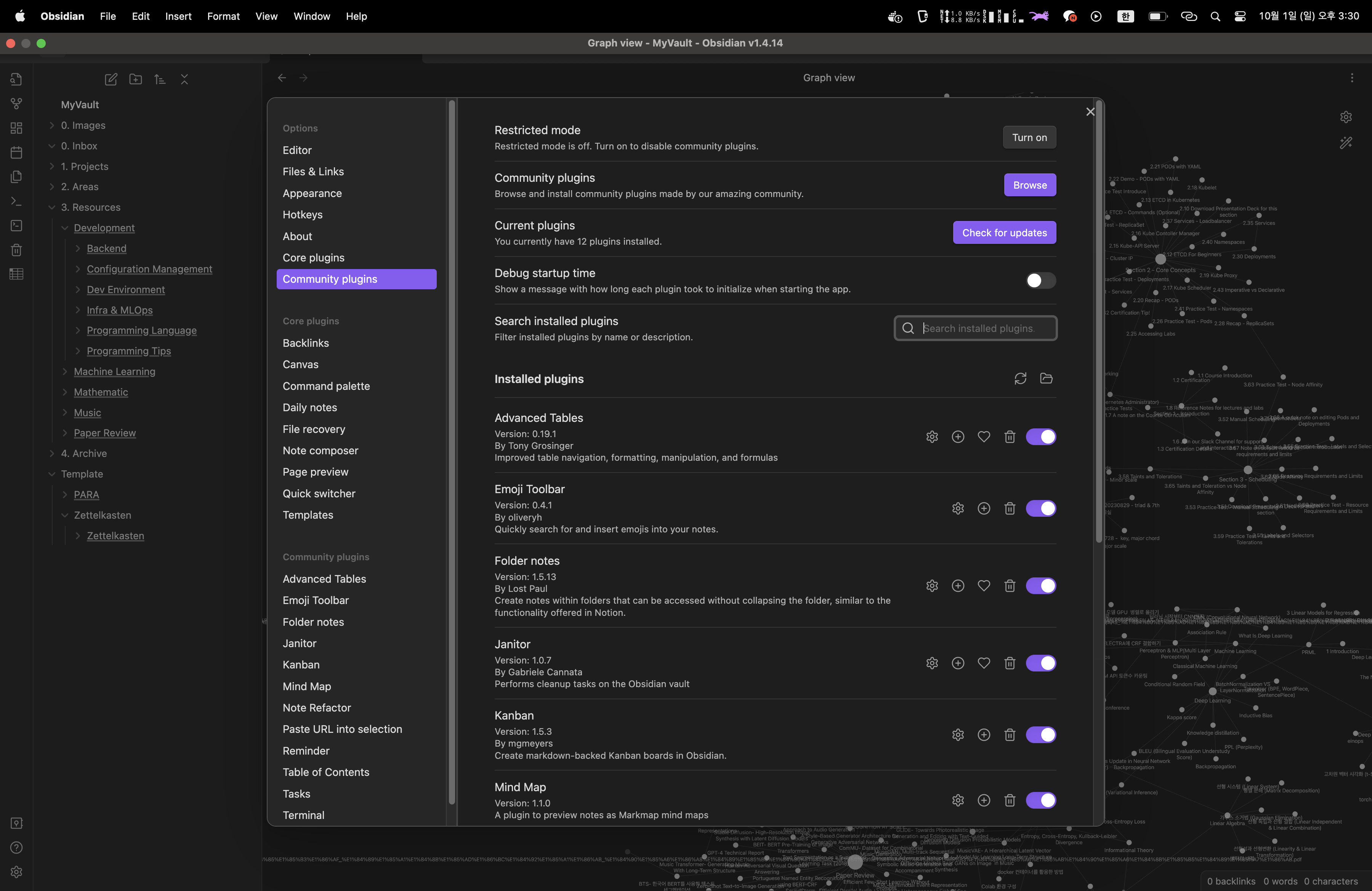Disable the Emoji Toolbar plugin

tap(1040, 508)
